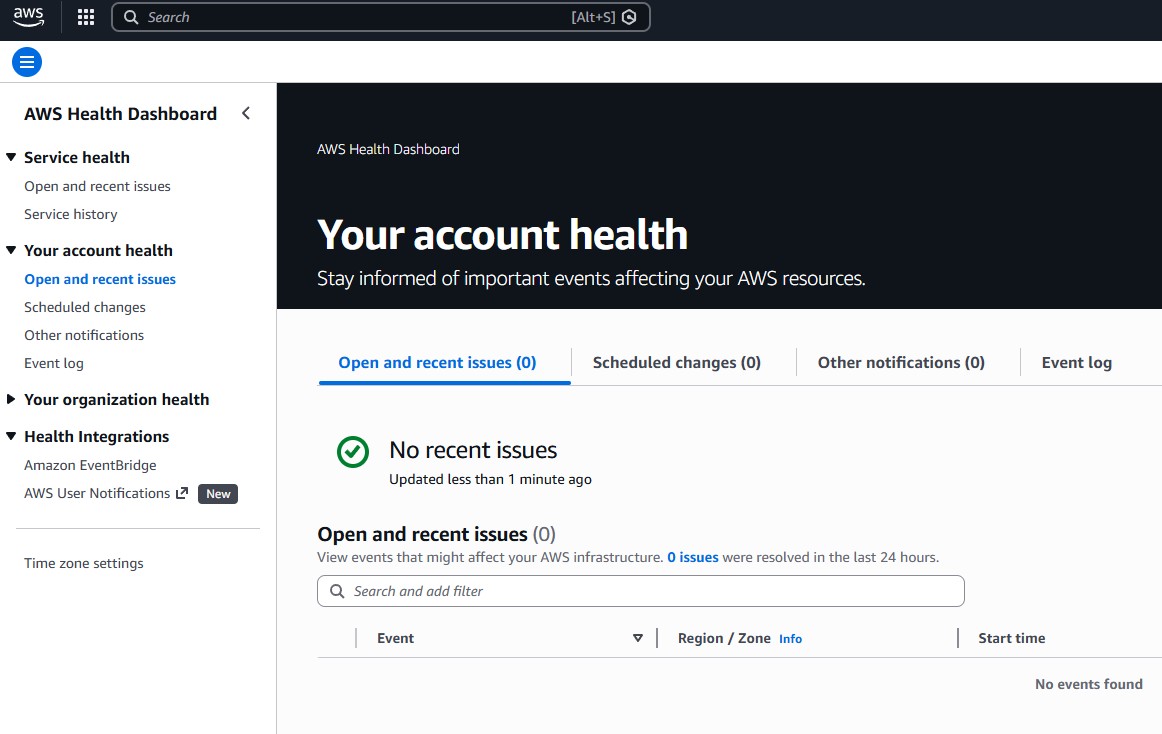1162x734 pixels.
Task: Open Amazon EventBridge from Health Integrations
Action: coord(89,465)
